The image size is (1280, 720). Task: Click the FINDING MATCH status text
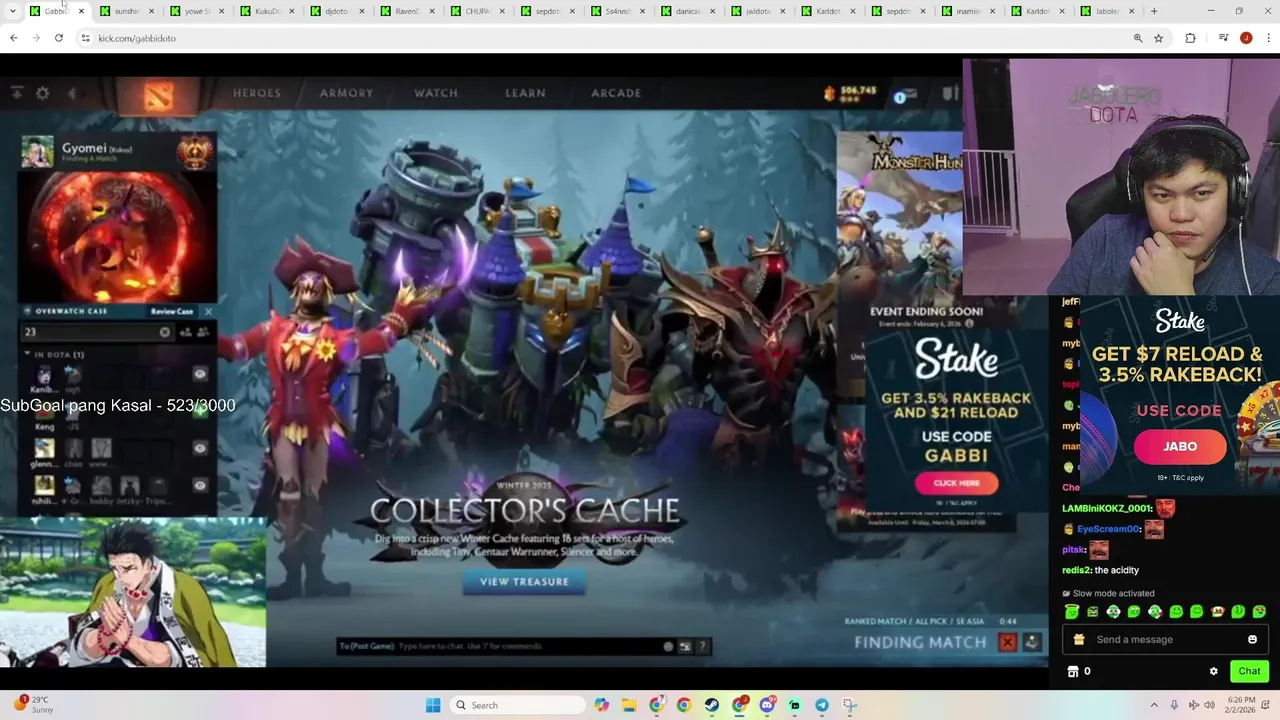(x=920, y=643)
